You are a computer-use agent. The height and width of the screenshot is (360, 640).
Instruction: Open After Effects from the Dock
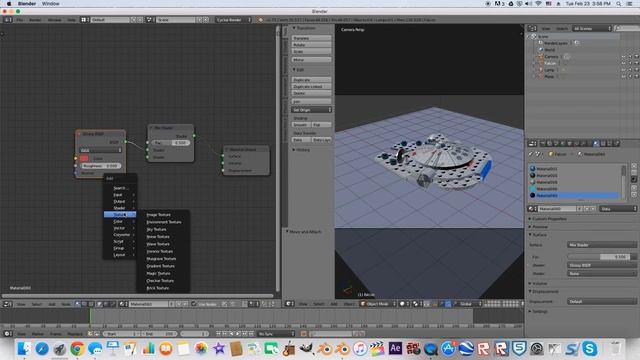pyautogui.click(x=395, y=348)
